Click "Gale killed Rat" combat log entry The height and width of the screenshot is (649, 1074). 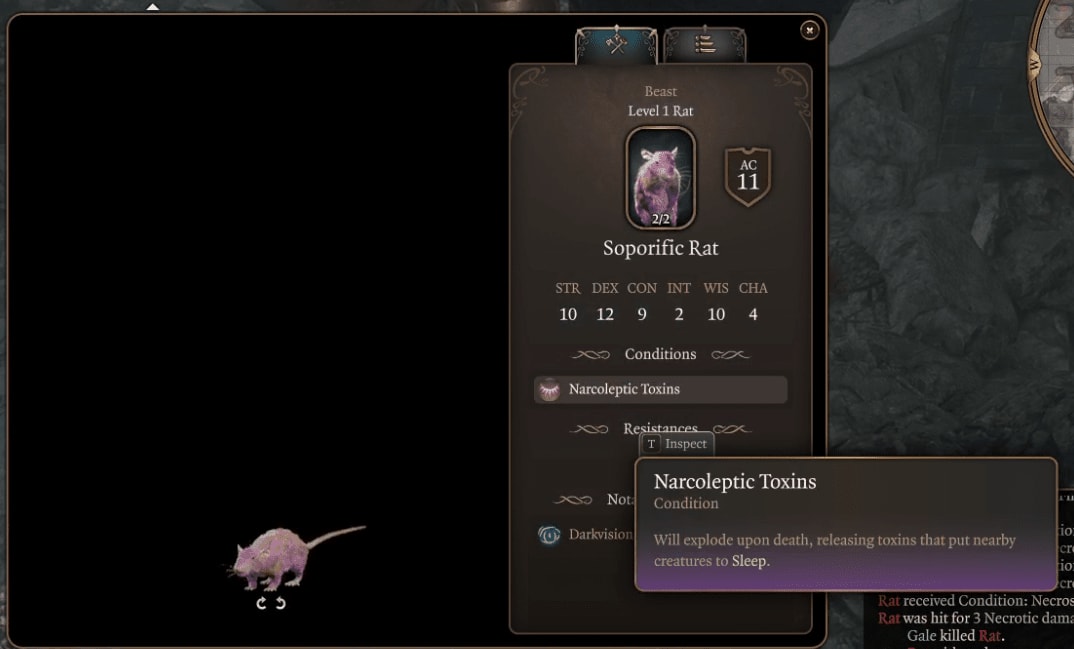tap(955, 636)
